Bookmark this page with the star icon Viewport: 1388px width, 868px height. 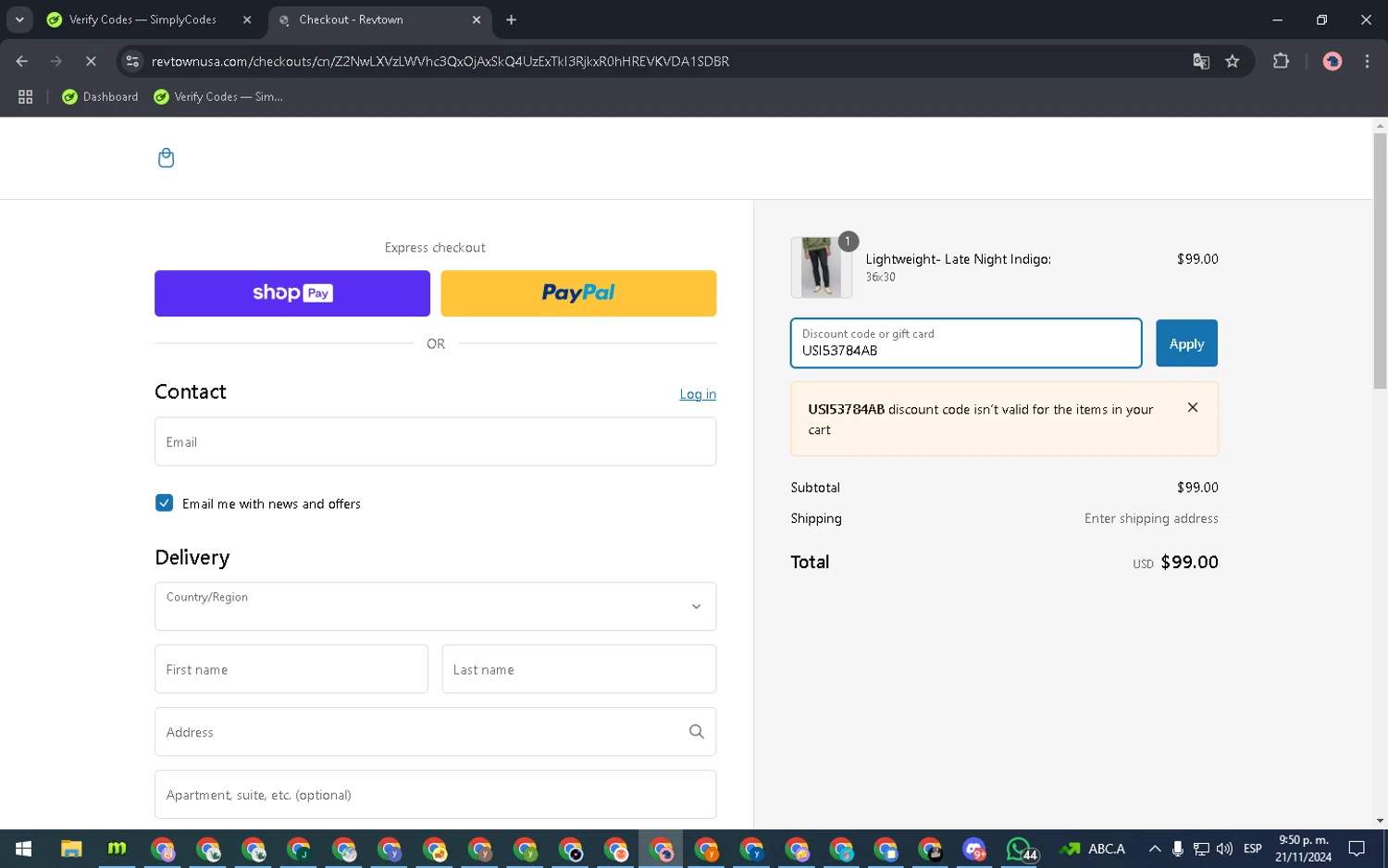pos(1233,61)
